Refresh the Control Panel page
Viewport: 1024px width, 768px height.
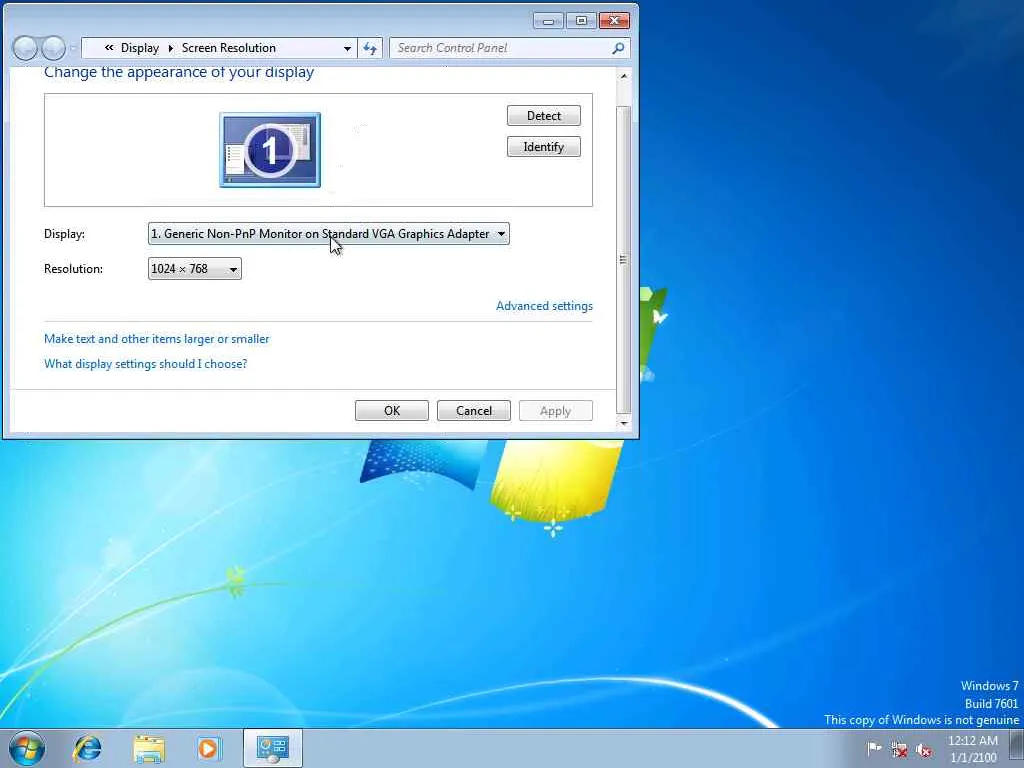coord(370,48)
